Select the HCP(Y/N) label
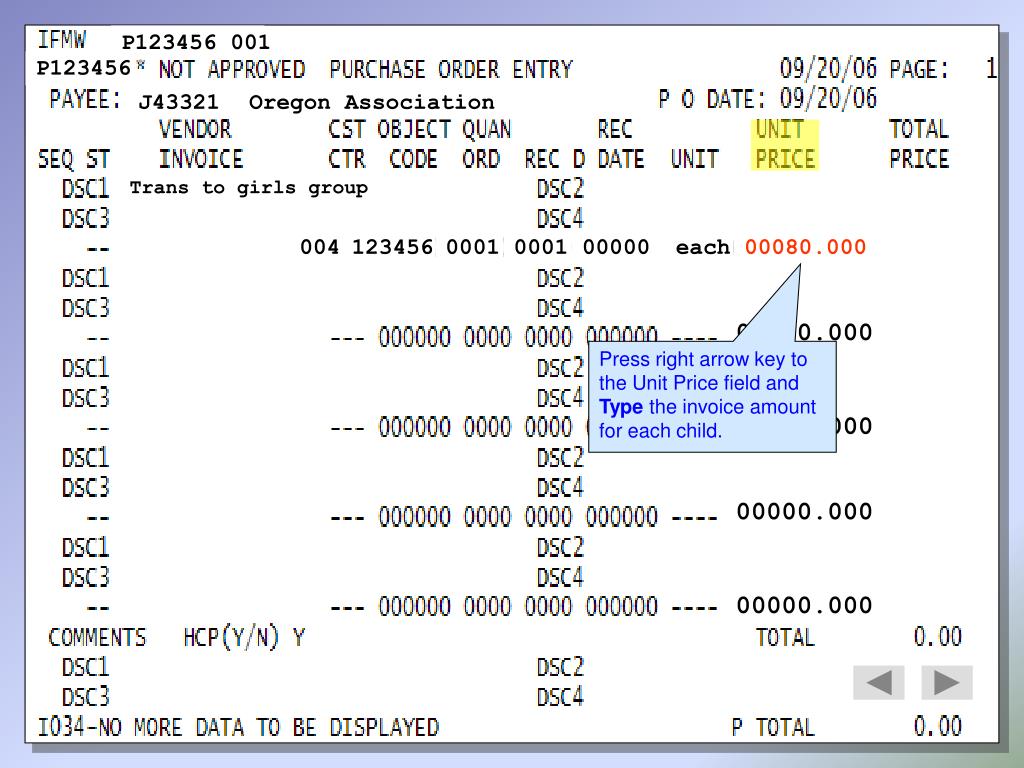Viewport: 1024px width, 768px height. click(231, 637)
